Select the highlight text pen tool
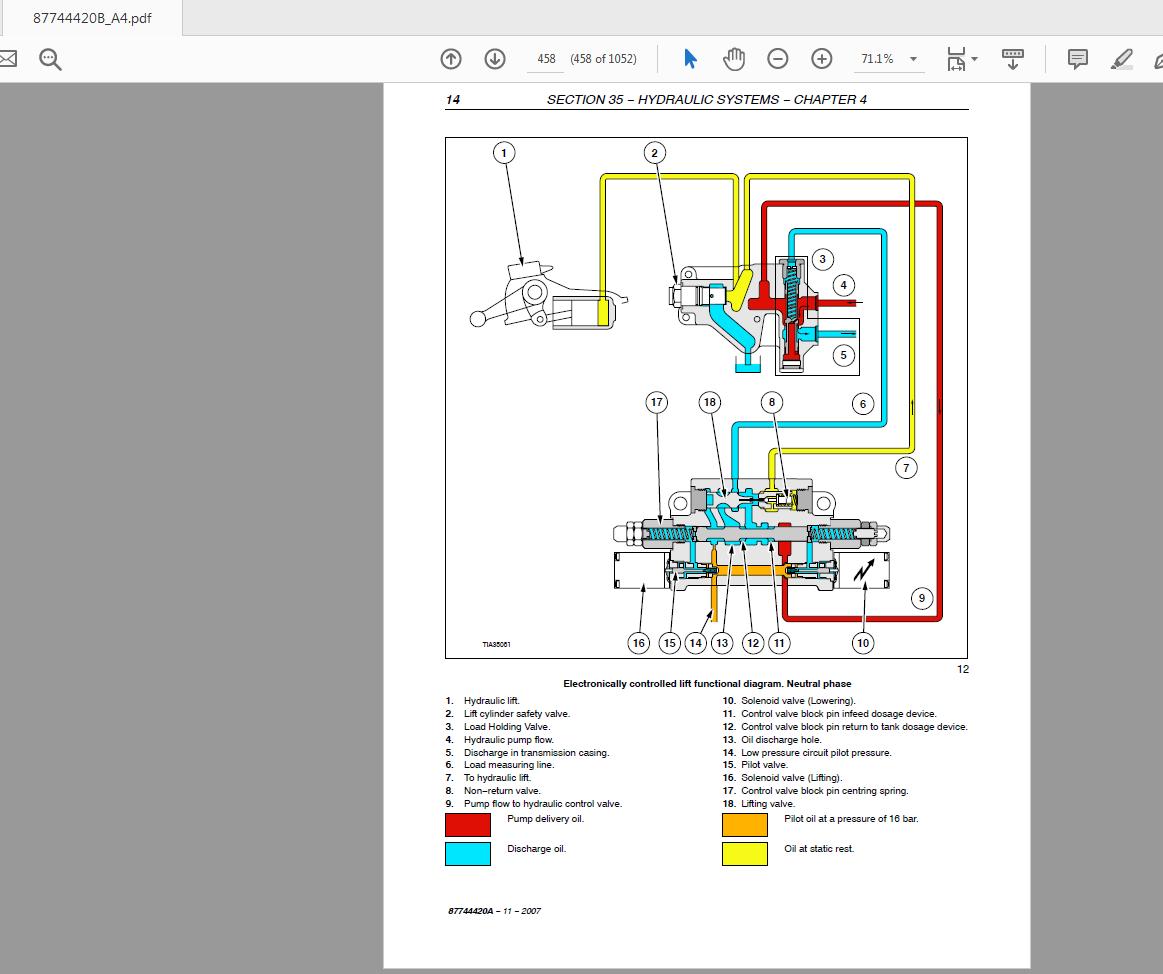This screenshot has height=974, width=1163. (x=1122, y=59)
